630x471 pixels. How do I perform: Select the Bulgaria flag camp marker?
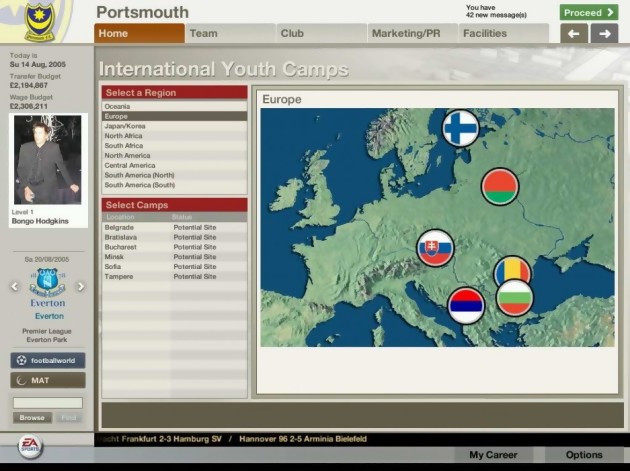(x=515, y=298)
